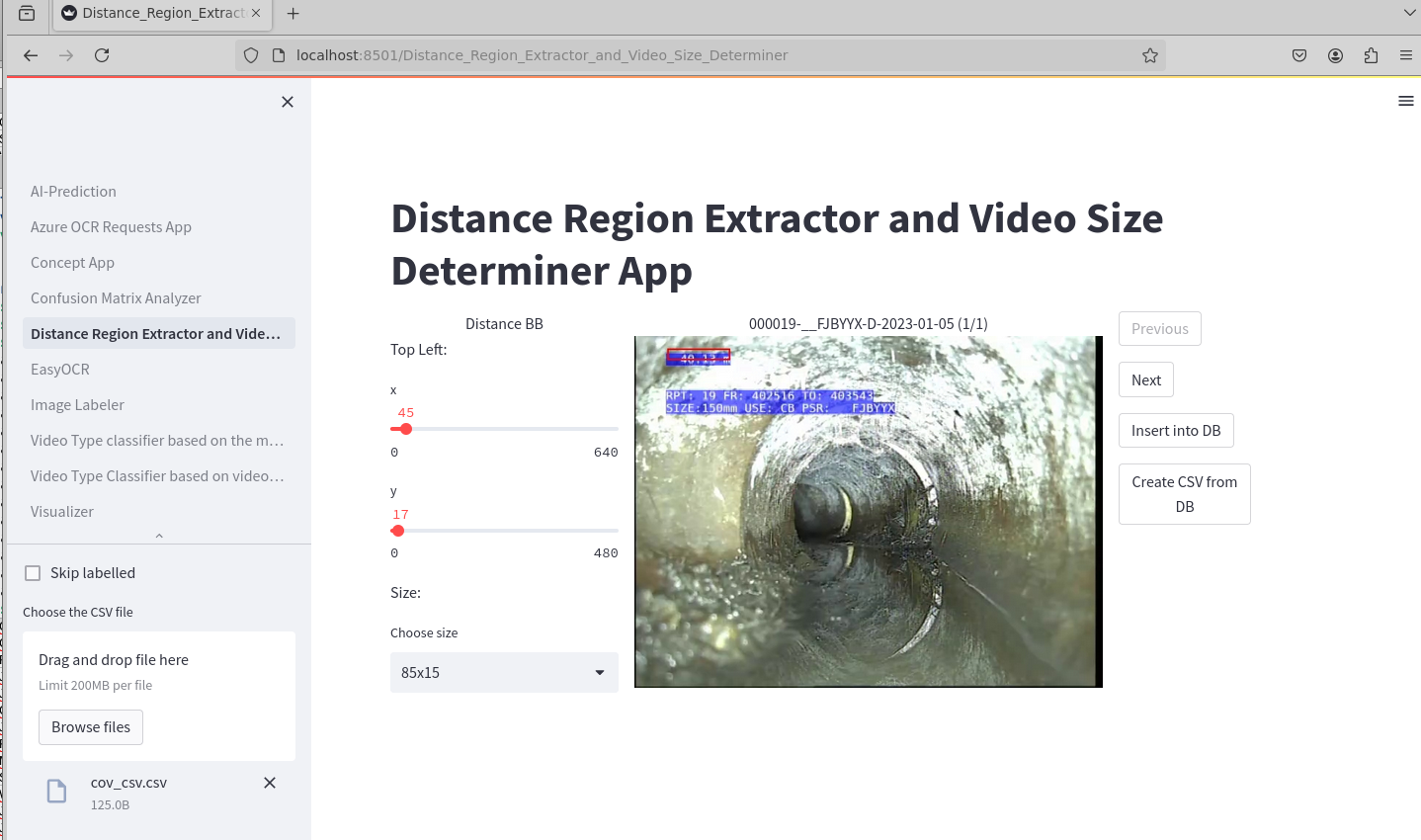Click the Browse files button
Viewport: 1421px width, 840px height.
point(91,727)
